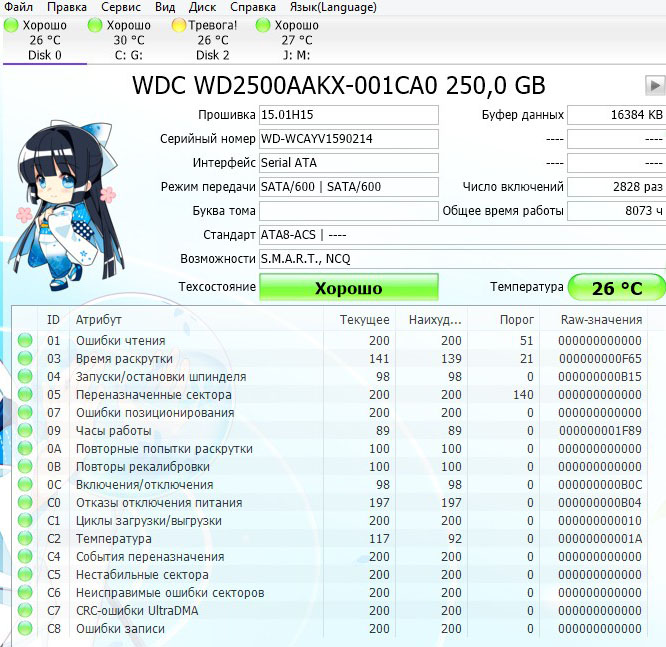Select the C: G: drive tab

(129, 40)
